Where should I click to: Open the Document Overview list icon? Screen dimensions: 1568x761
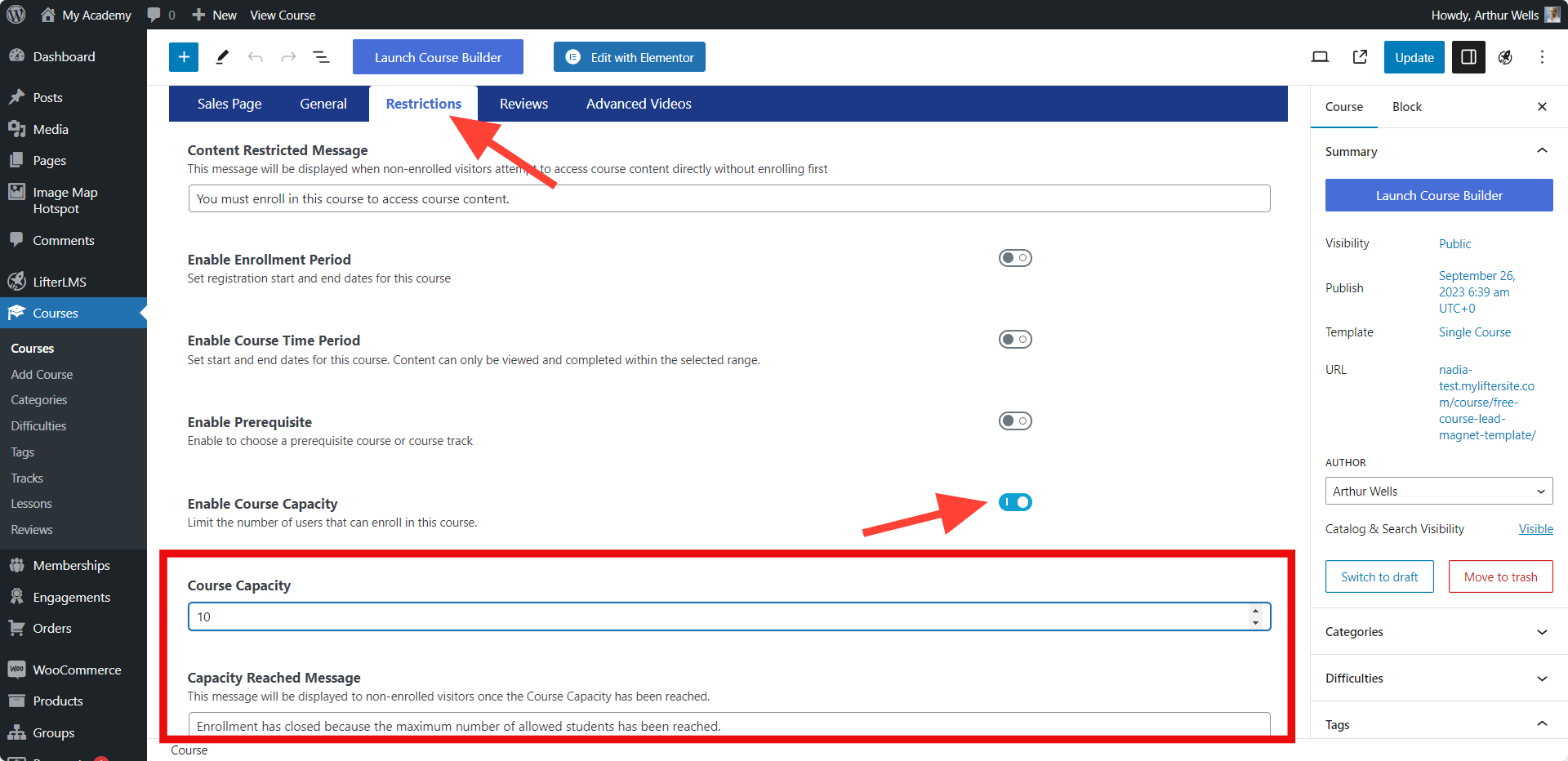pos(322,57)
